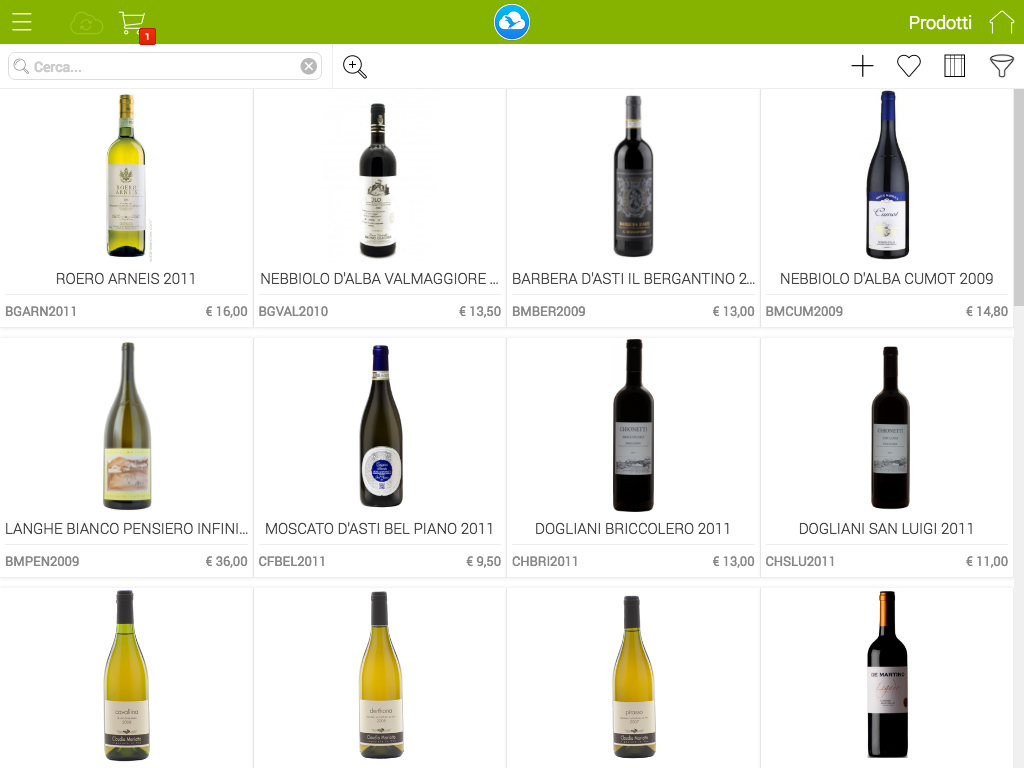The image size is (1024, 768).
Task: Click product code CFBEL2011
Action: coord(292,562)
